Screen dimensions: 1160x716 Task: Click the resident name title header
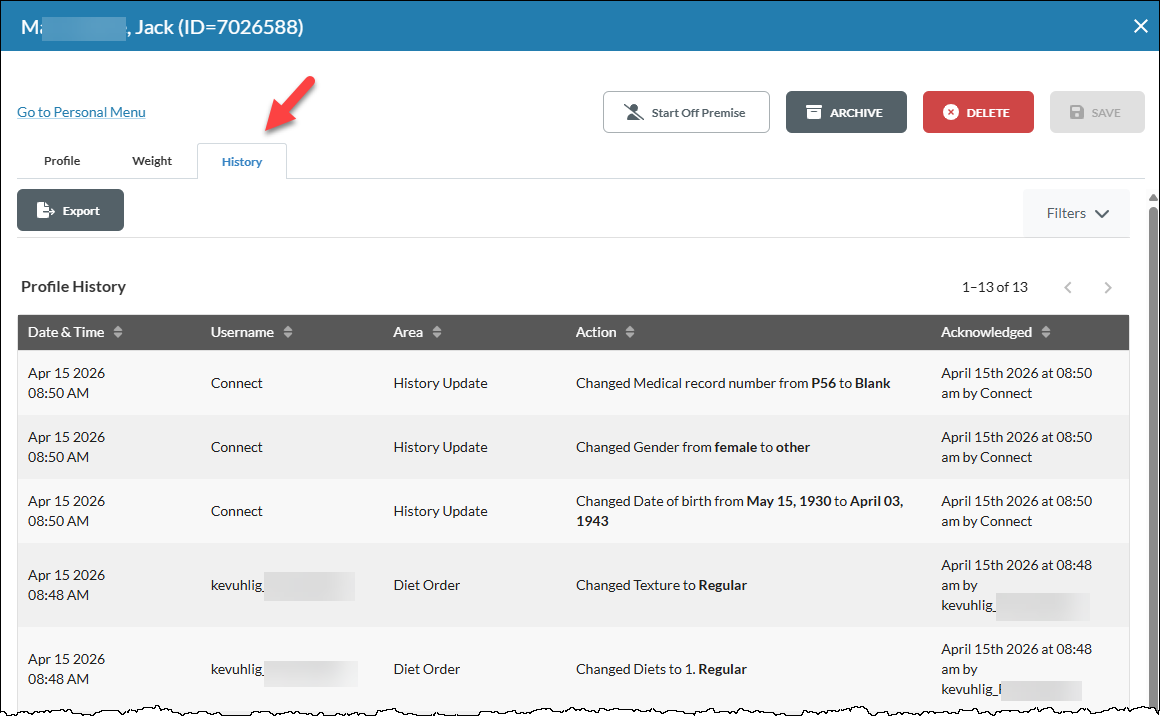pos(162,27)
